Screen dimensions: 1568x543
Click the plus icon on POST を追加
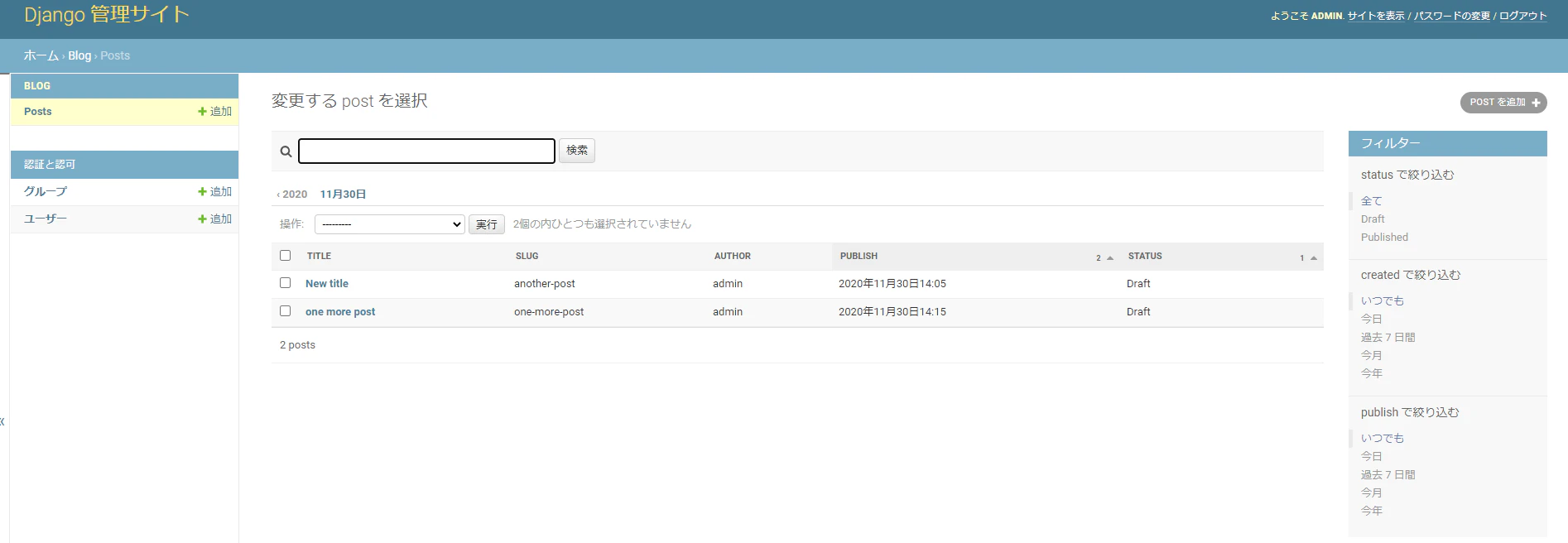1536,103
